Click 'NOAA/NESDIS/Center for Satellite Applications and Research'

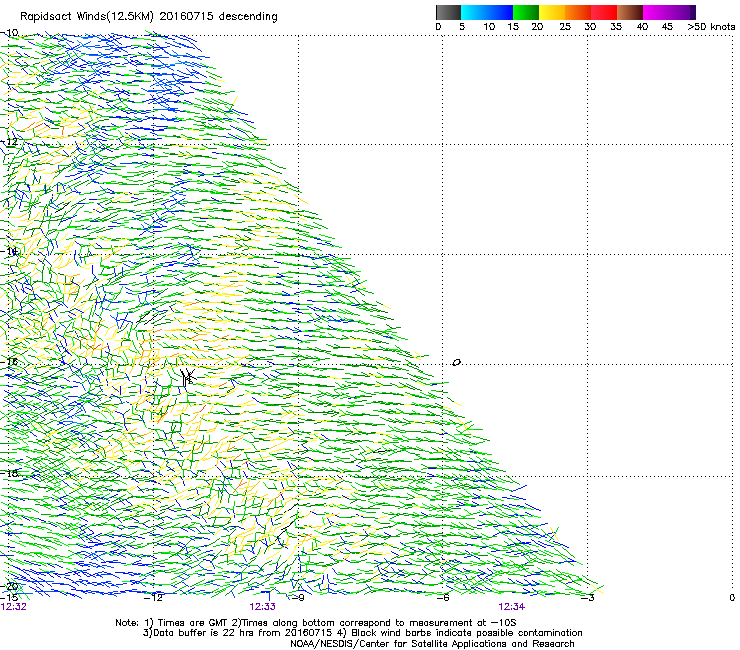pos(432,644)
